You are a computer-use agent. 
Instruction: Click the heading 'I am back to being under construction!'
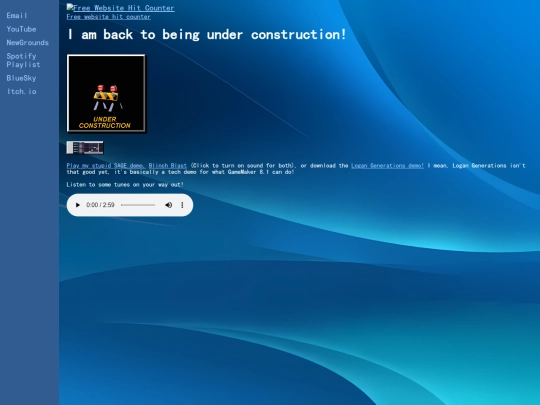(207, 34)
